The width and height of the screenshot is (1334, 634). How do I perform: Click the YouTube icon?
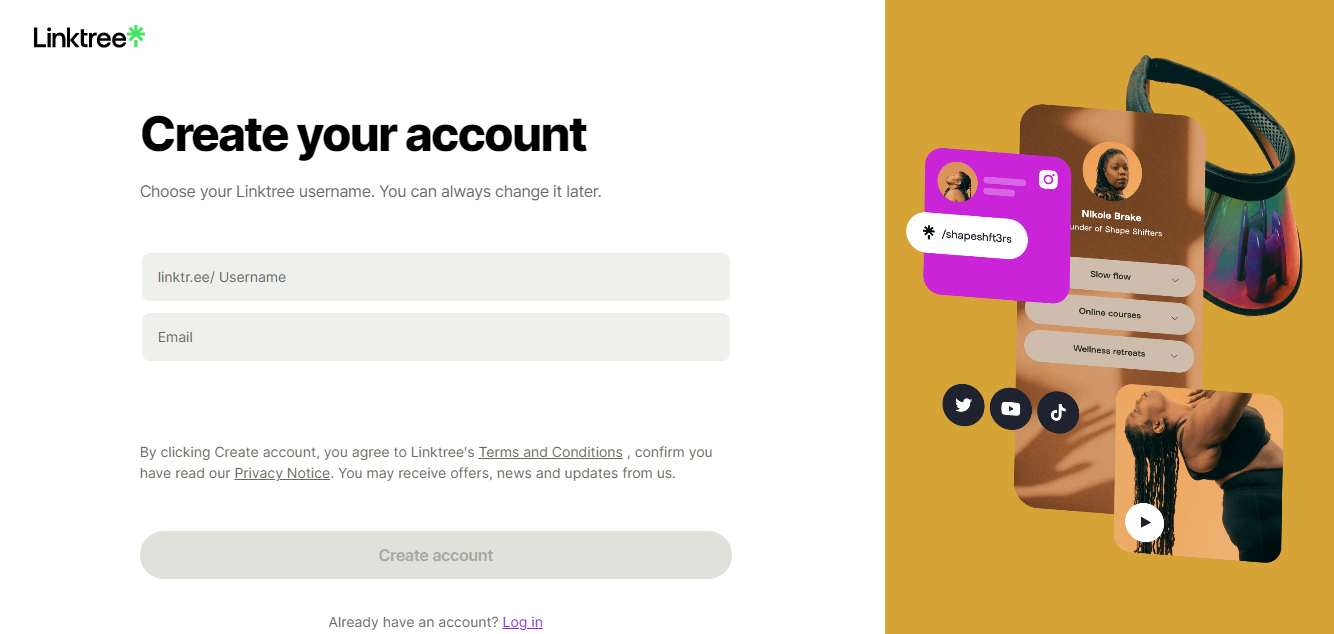click(x=1010, y=408)
